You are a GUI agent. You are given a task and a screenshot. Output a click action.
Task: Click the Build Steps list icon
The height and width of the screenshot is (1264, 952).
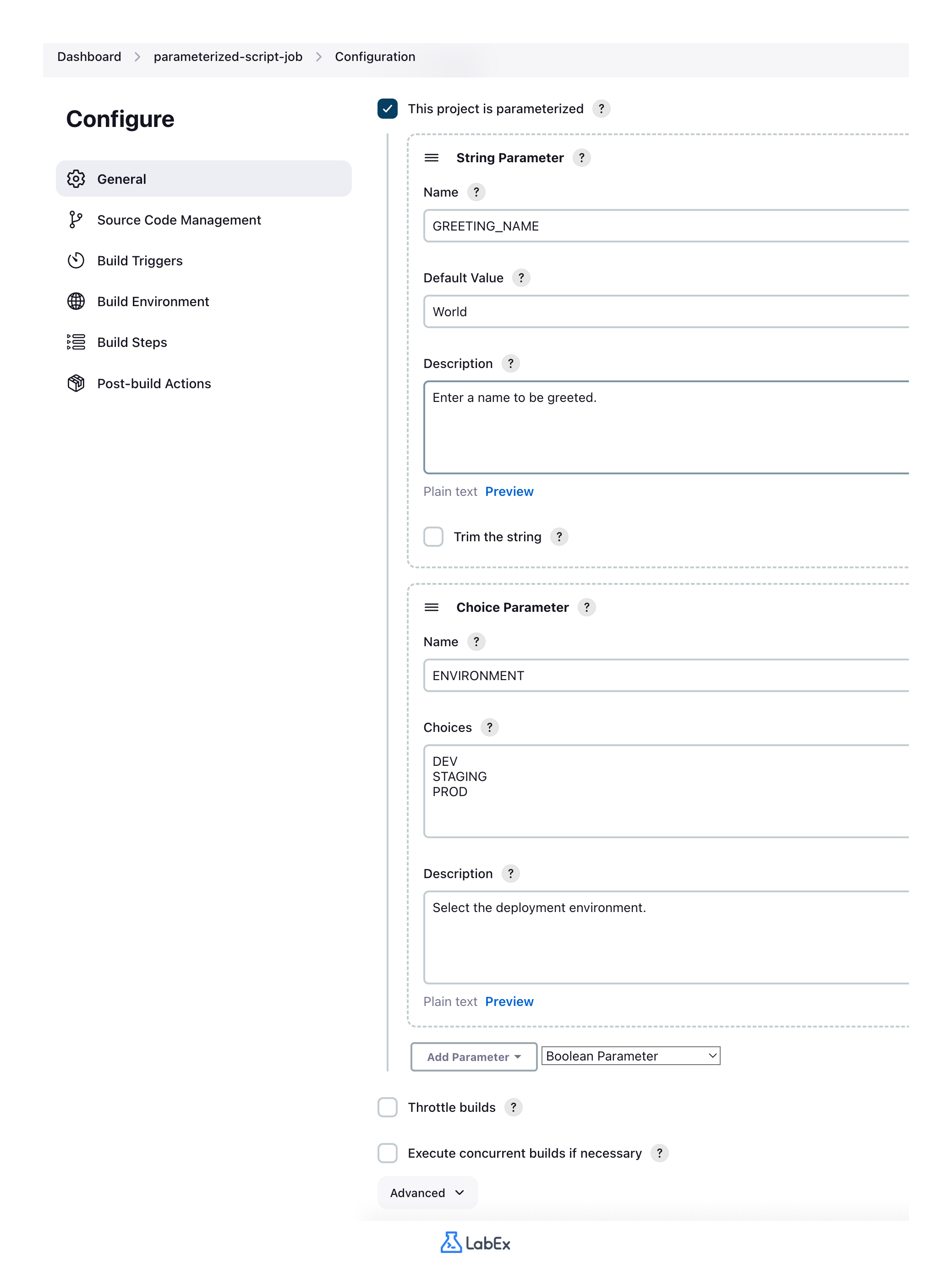click(76, 342)
